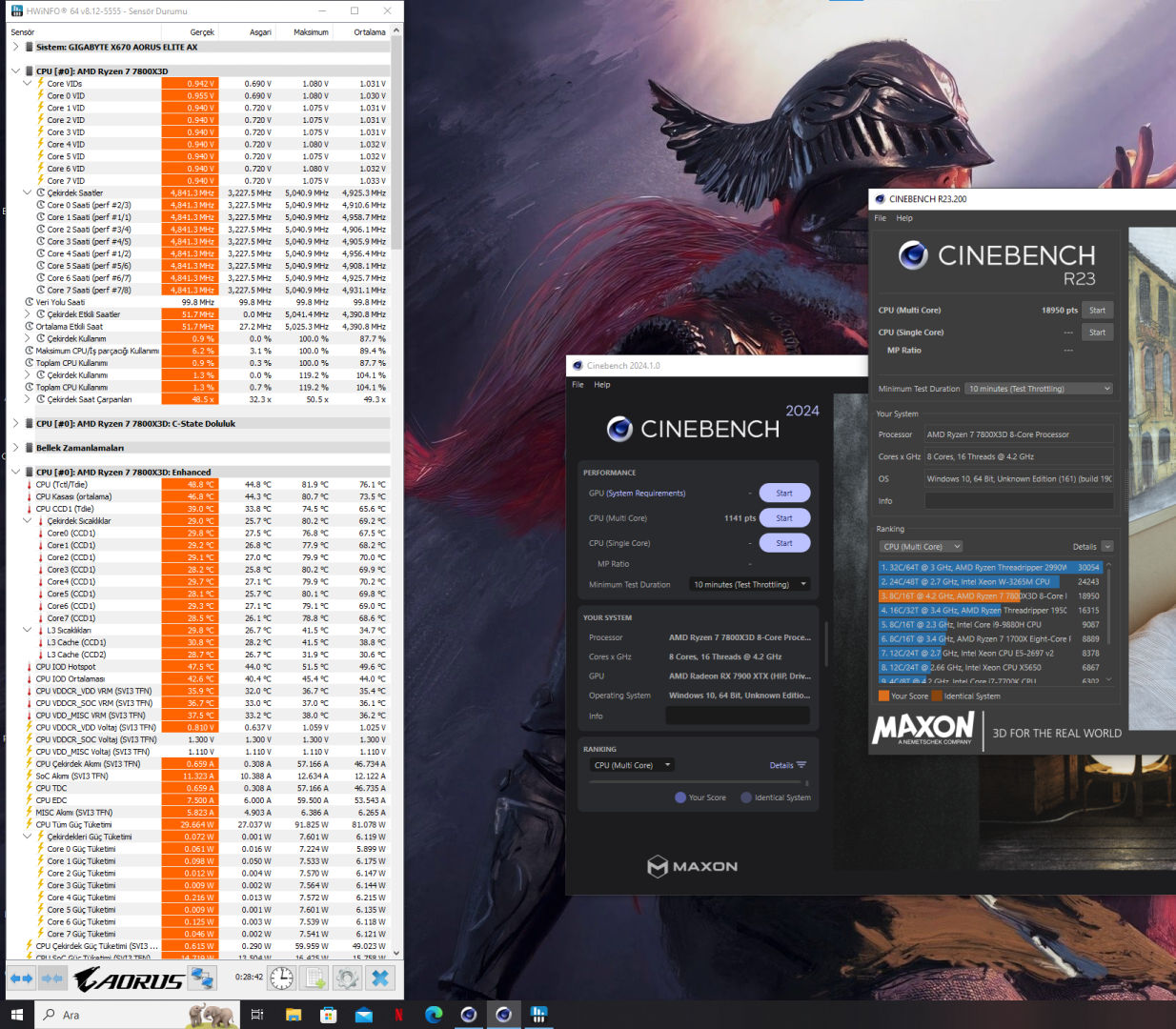Open Microsoft Edge from taskbar
The image size is (1176, 1029).
tap(434, 1015)
